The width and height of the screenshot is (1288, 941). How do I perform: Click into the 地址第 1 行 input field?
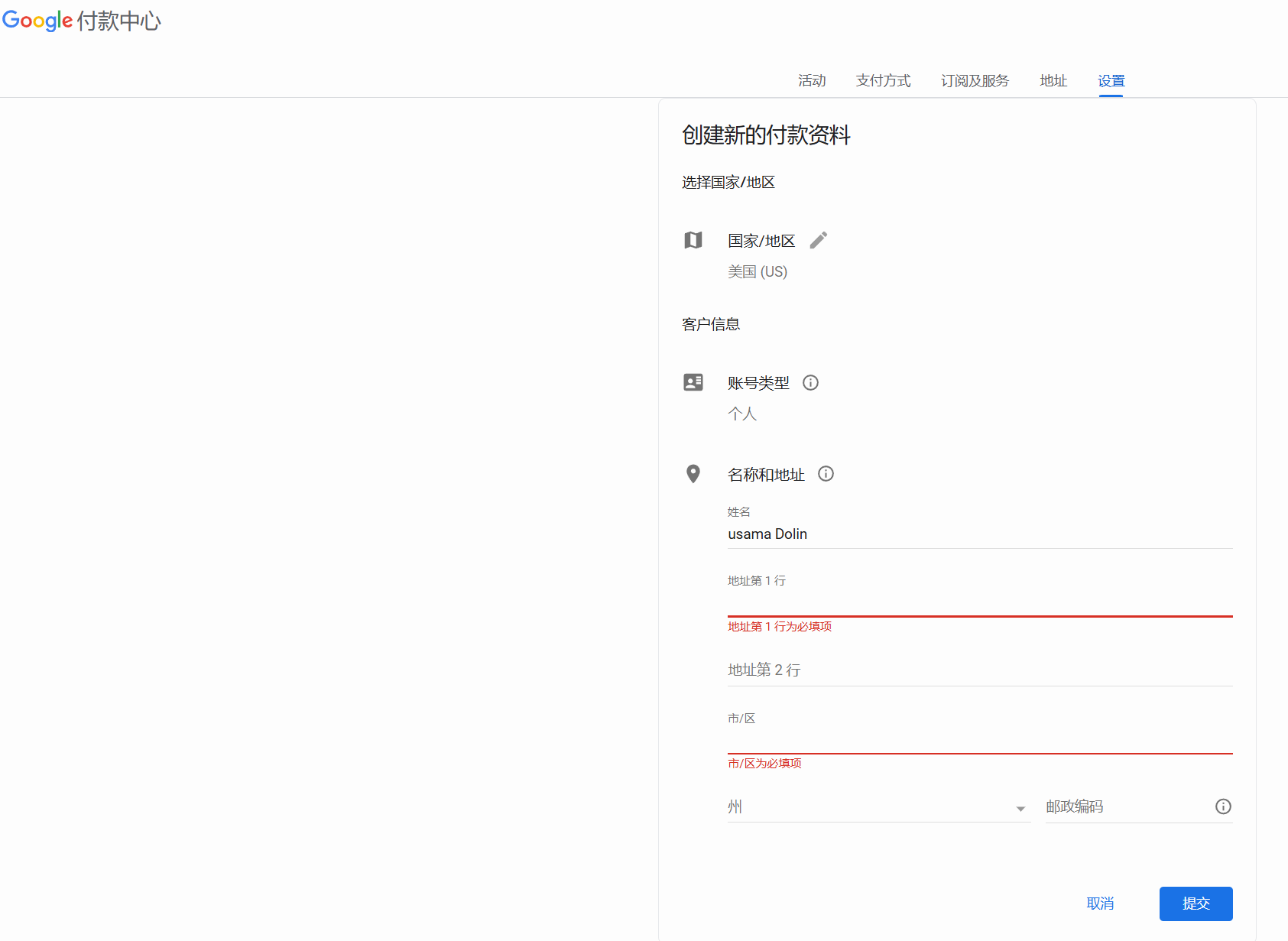point(978,602)
